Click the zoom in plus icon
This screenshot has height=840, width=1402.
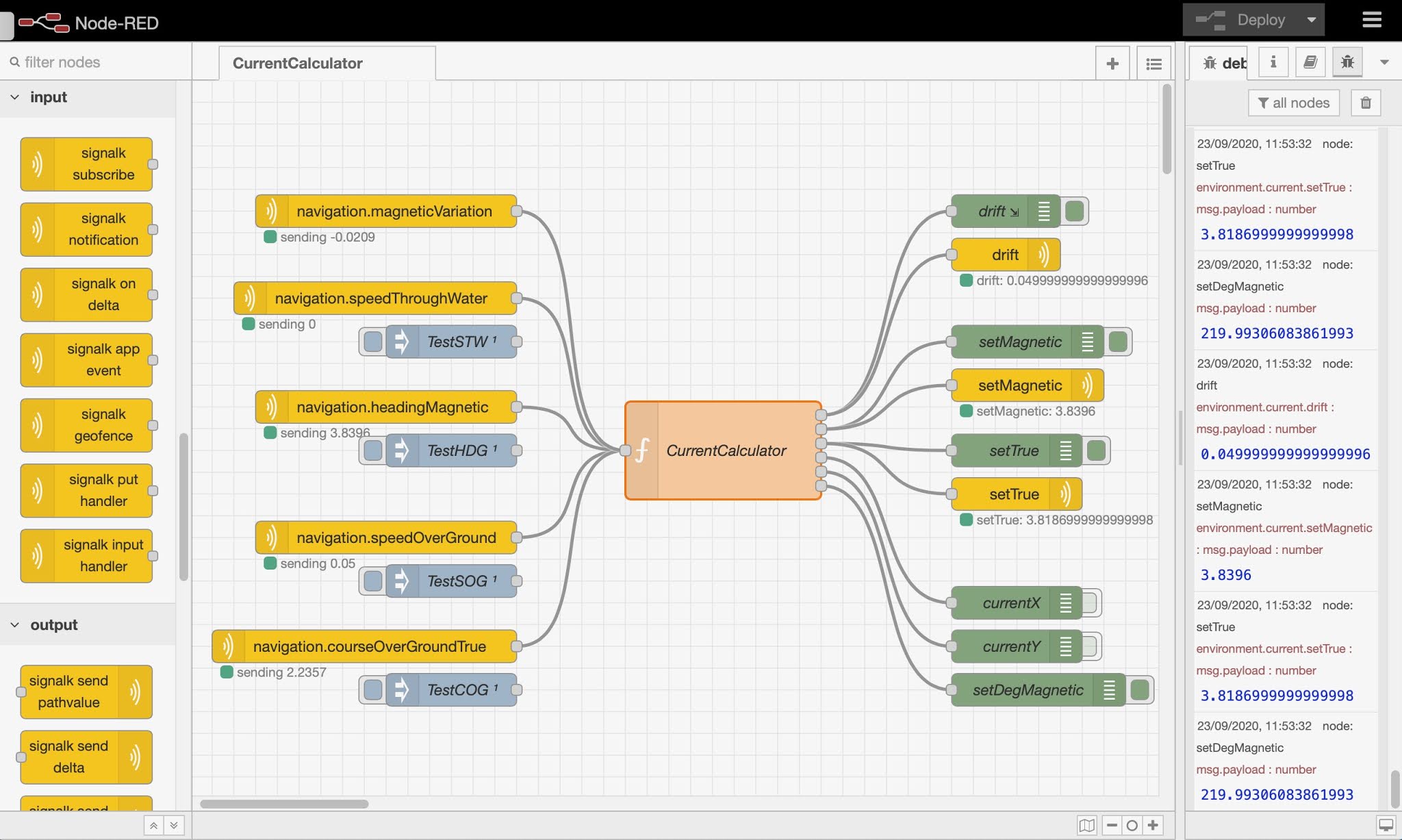click(1153, 825)
